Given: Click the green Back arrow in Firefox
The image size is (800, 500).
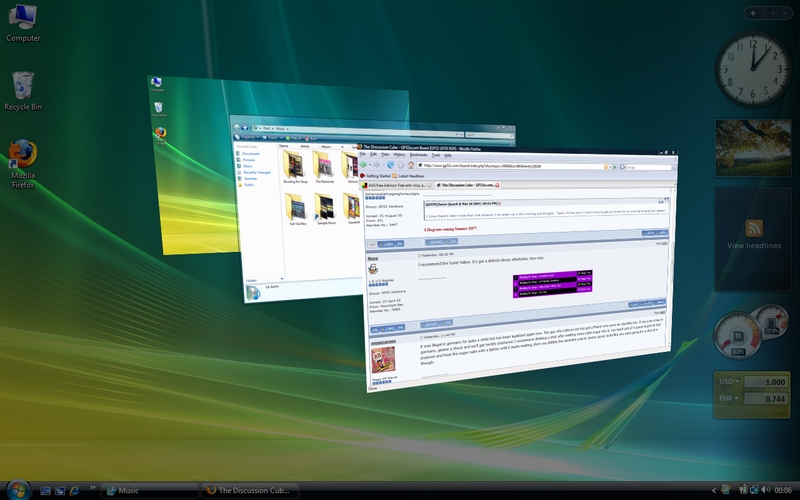Looking at the screenshot, I should 364,164.
